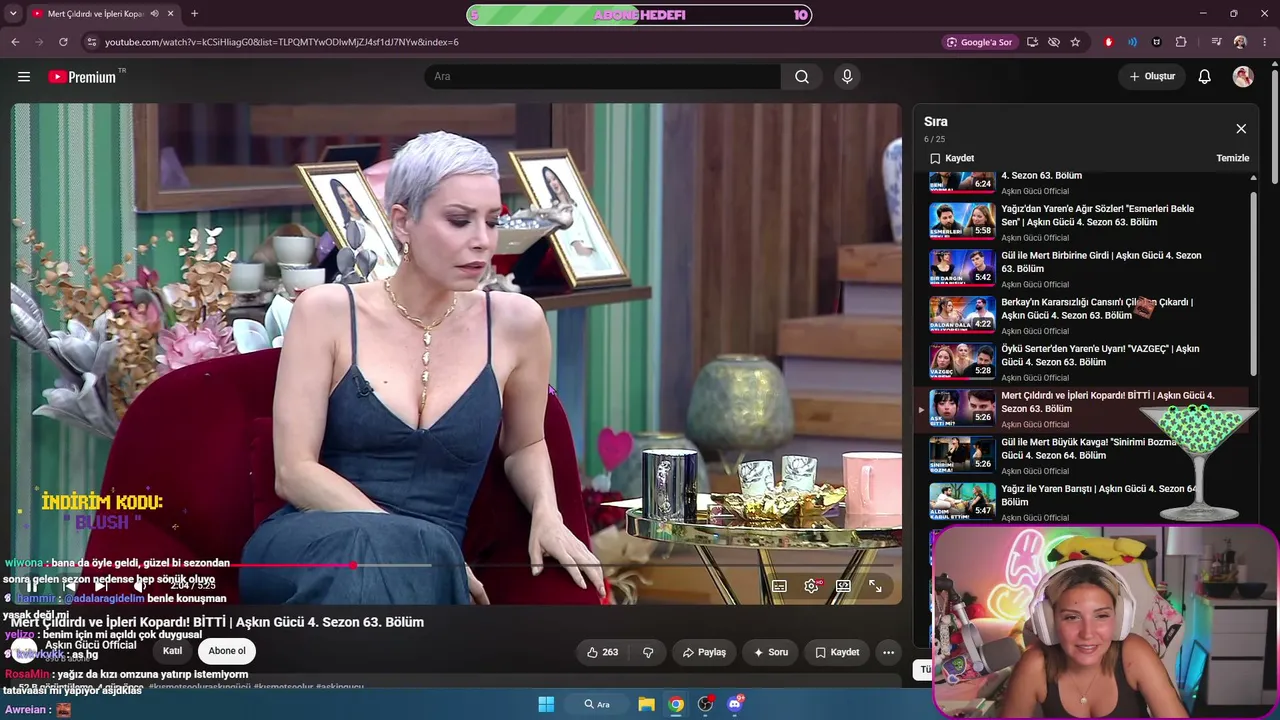Screen dimensions: 1280x720
Task: Like the video with 263 likes
Action: pos(602,652)
